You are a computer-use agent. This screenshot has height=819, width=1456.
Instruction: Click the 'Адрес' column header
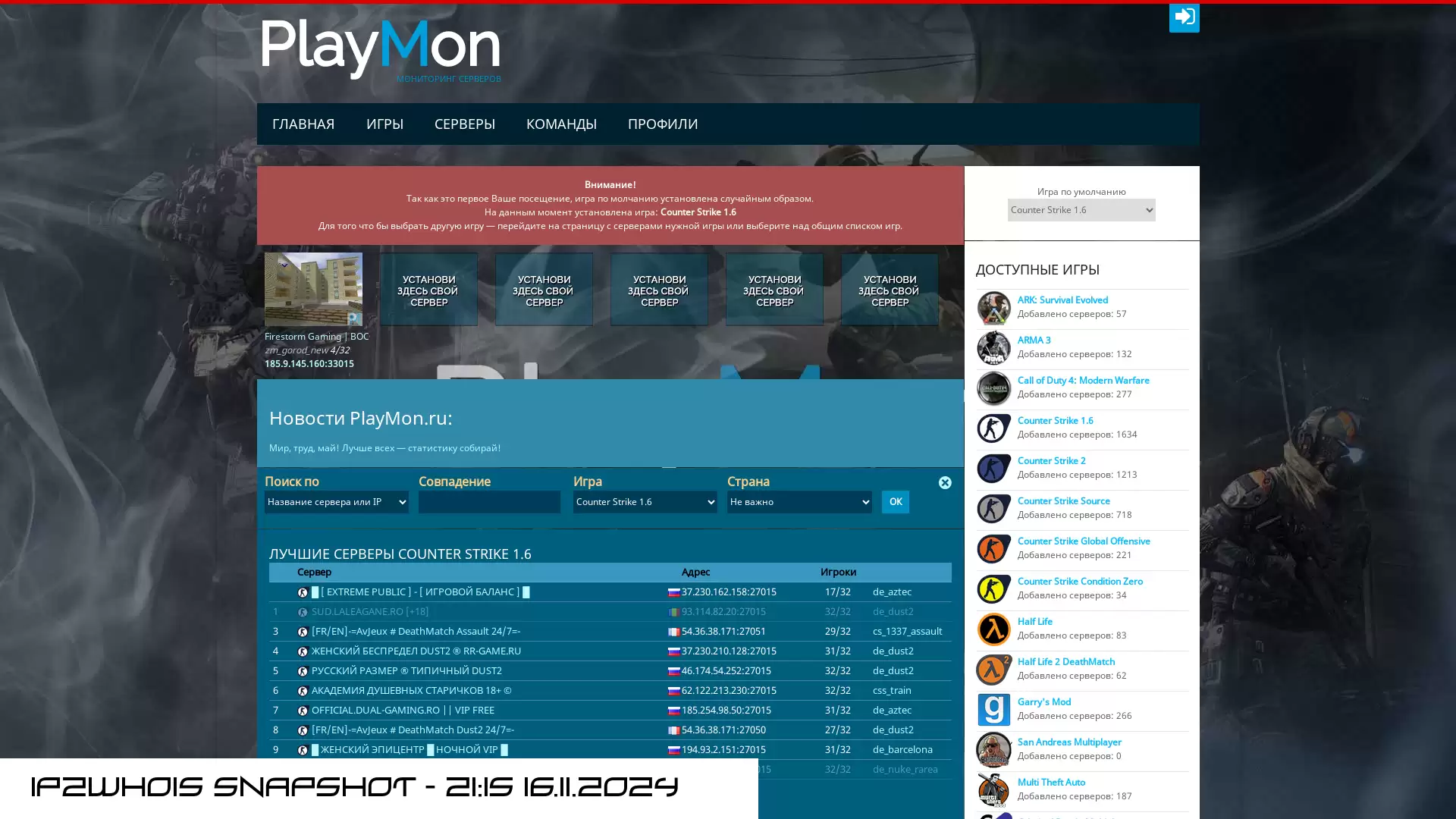695,573
